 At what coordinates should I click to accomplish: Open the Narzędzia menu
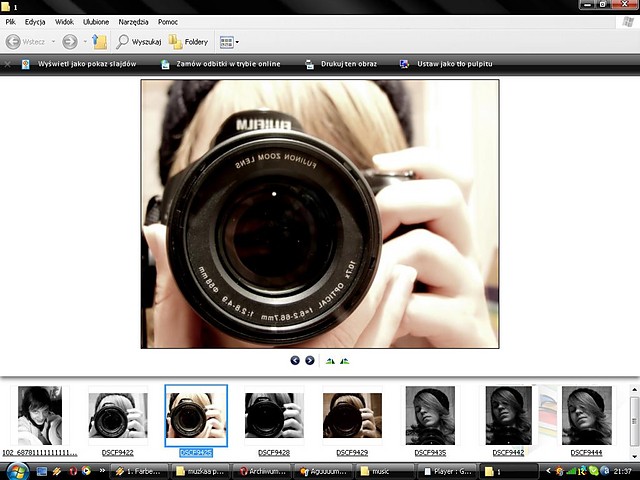133,22
